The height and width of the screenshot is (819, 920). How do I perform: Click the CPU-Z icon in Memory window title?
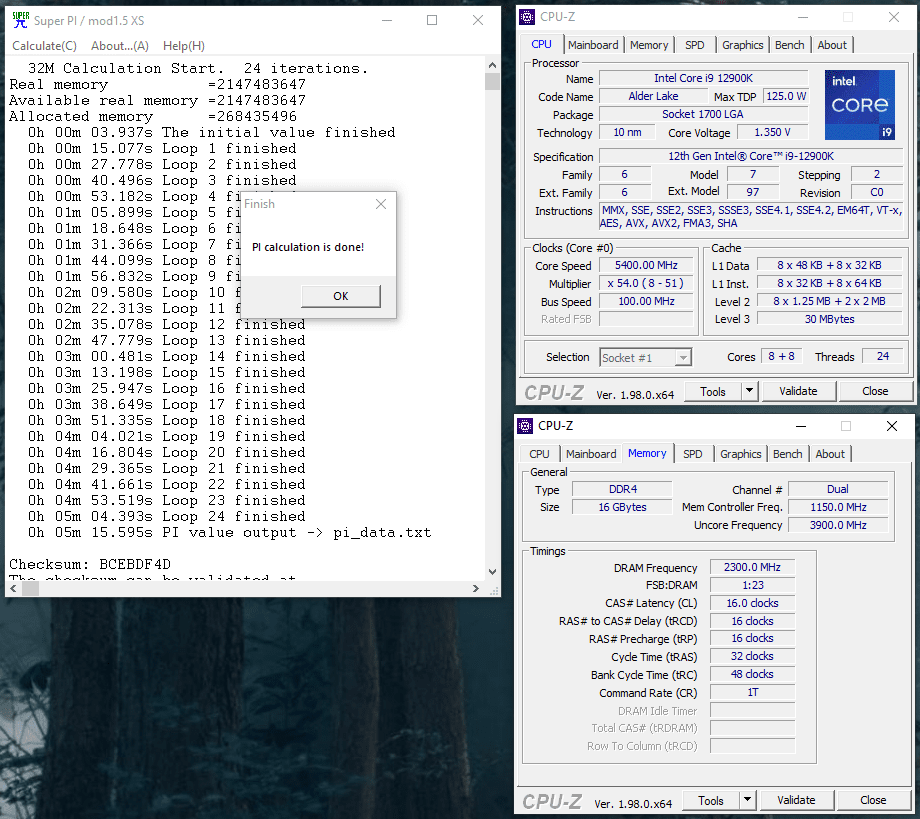tap(525, 426)
